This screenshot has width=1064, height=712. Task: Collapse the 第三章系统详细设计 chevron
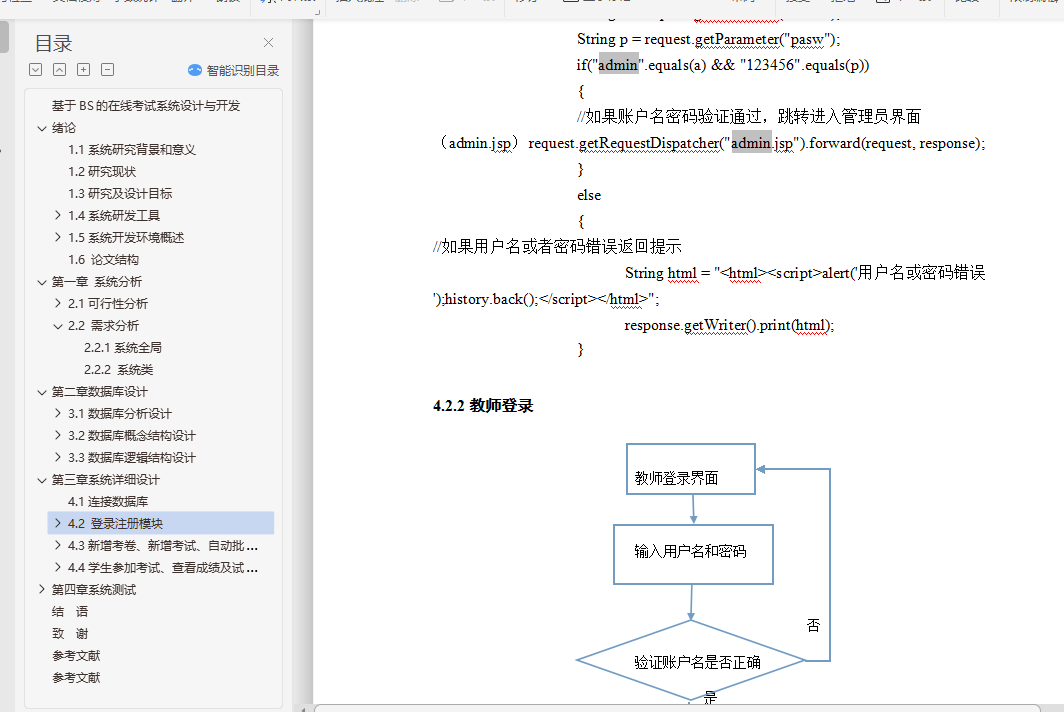point(42,480)
